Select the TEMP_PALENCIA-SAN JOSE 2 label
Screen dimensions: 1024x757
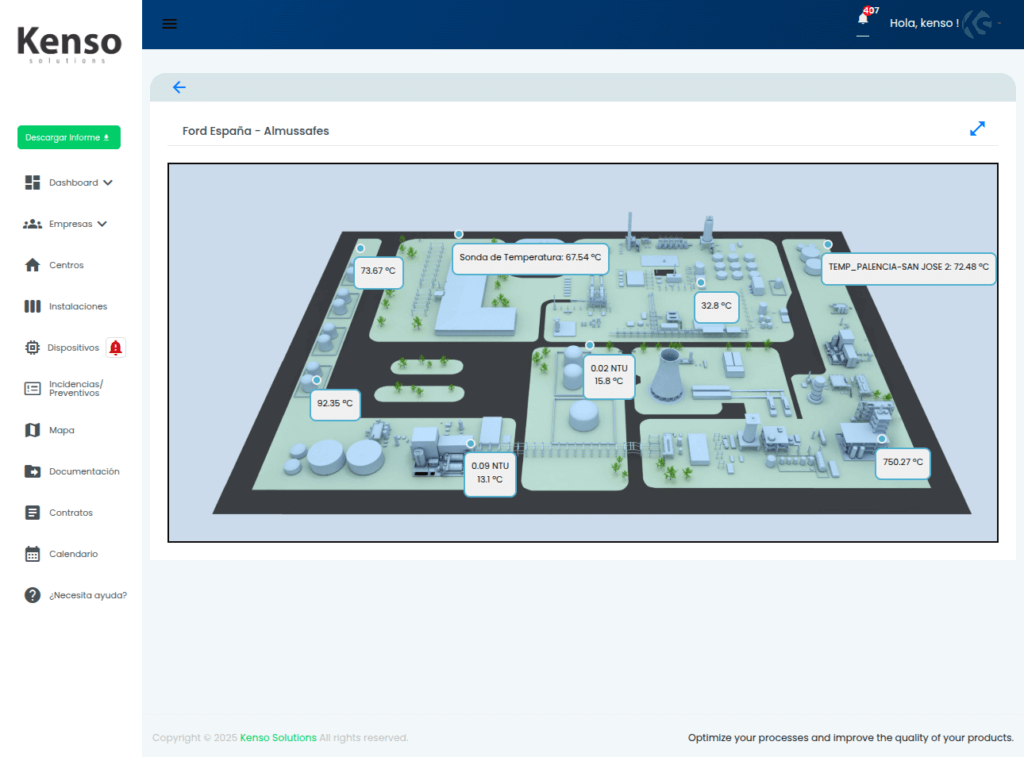[908, 267]
